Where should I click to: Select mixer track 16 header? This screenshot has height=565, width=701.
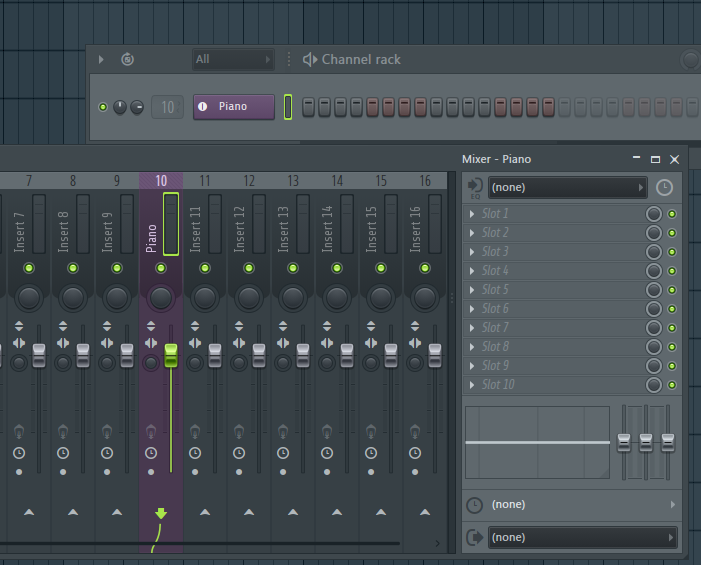click(x=425, y=181)
